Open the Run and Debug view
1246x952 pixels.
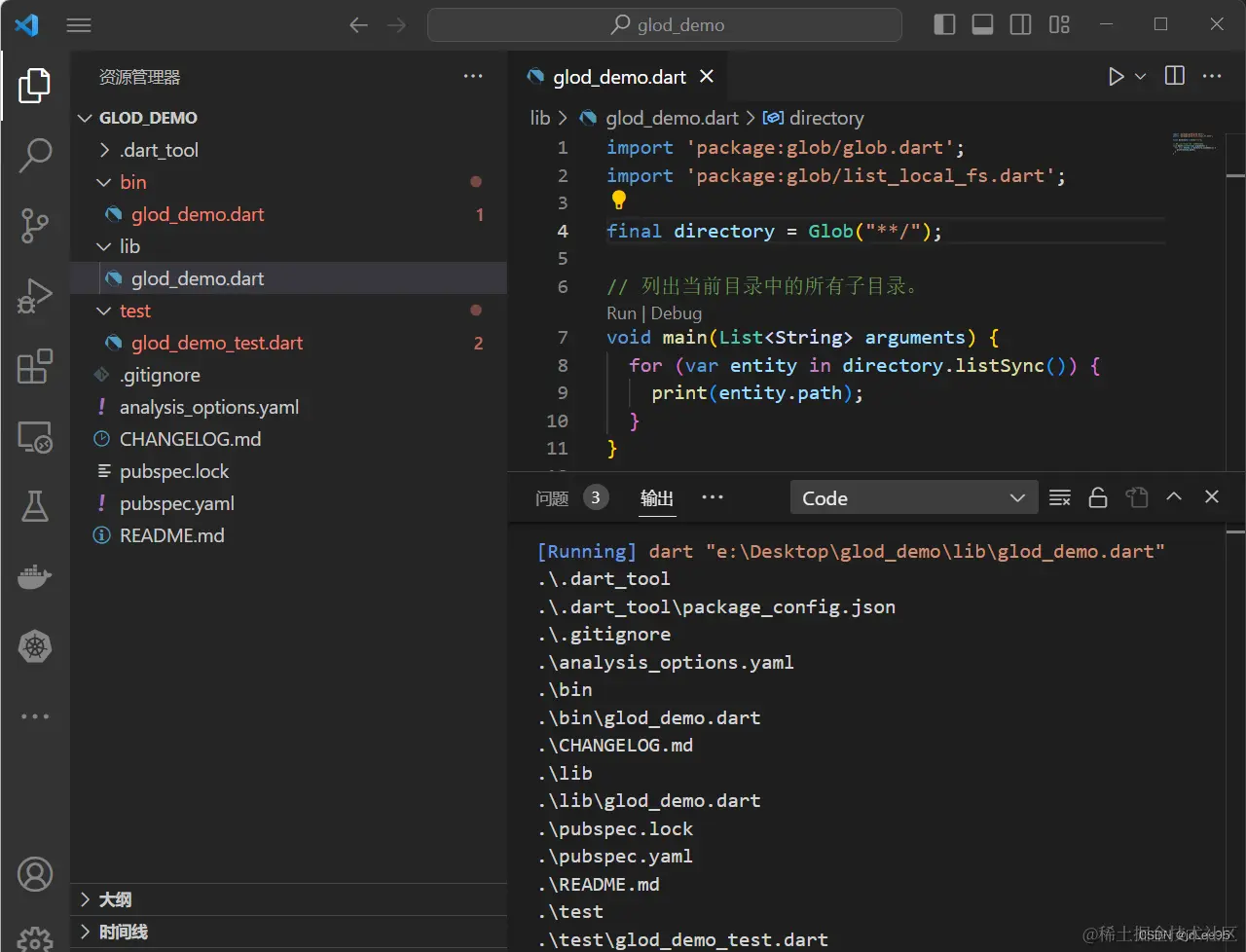pyautogui.click(x=35, y=296)
